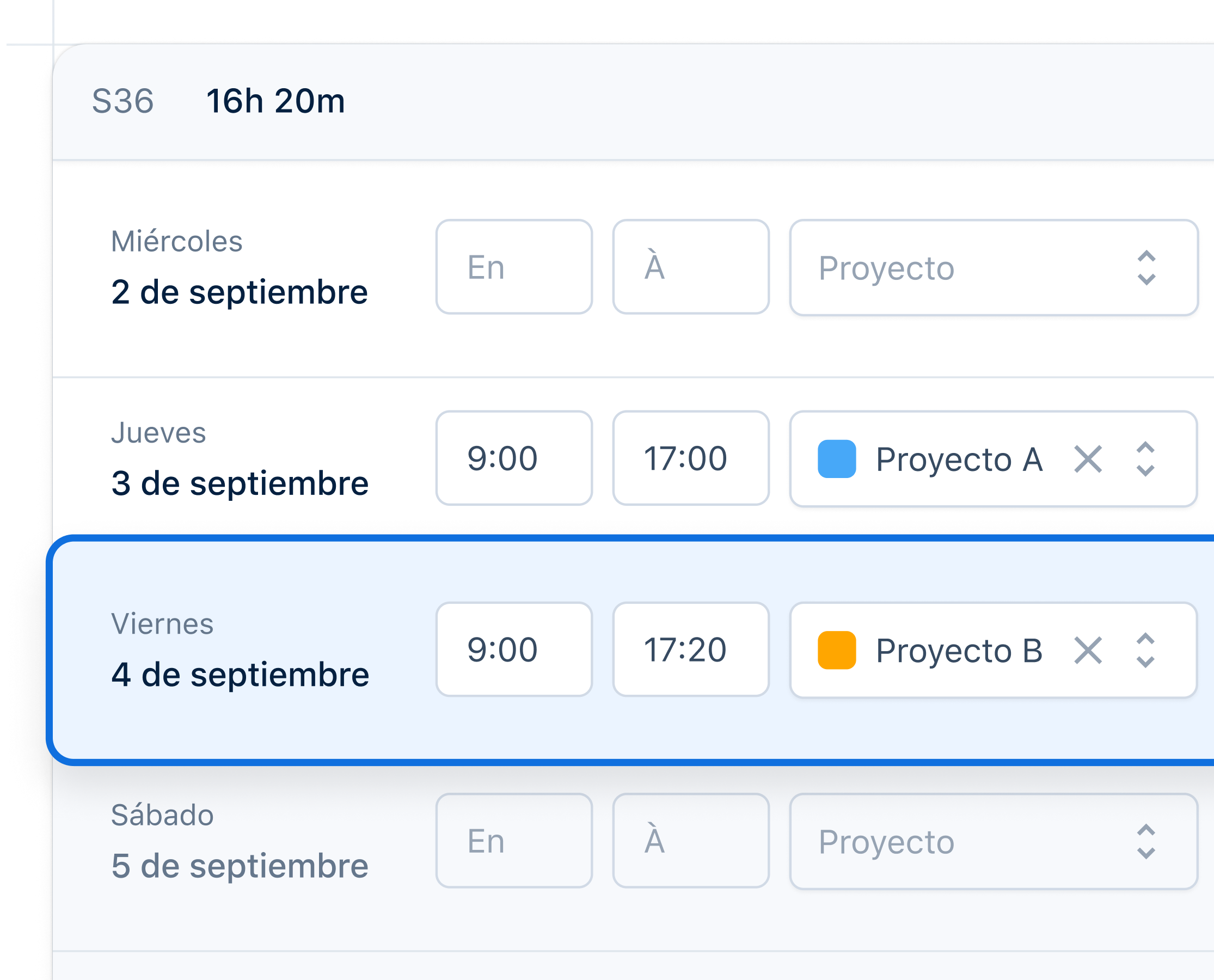Click the orange Proyecto B color swatch
Image resolution: width=1214 pixels, height=980 pixels.
pos(836,650)
